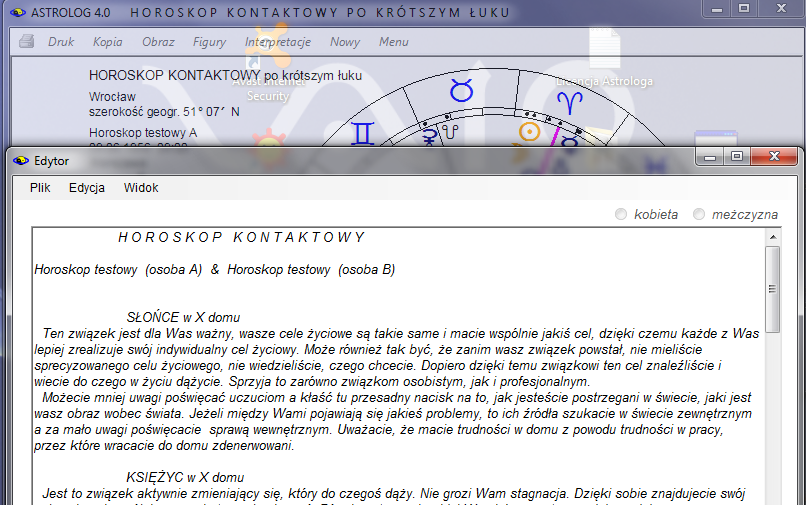This screenshot has width=806, height=505.
Task: Open the Nowy menu in Astrolog
Action: tap(345, 42)
